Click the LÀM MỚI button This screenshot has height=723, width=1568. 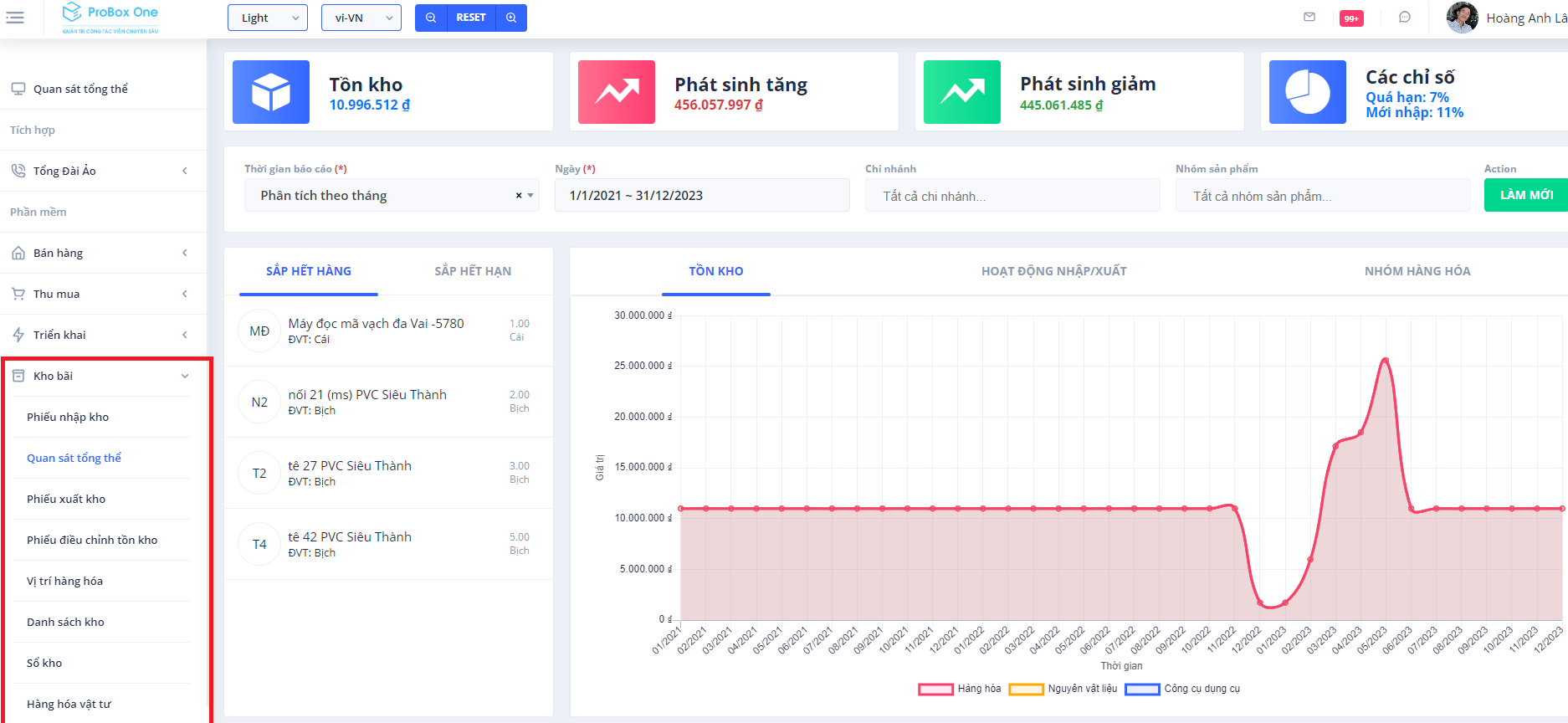coord(1526,195)
